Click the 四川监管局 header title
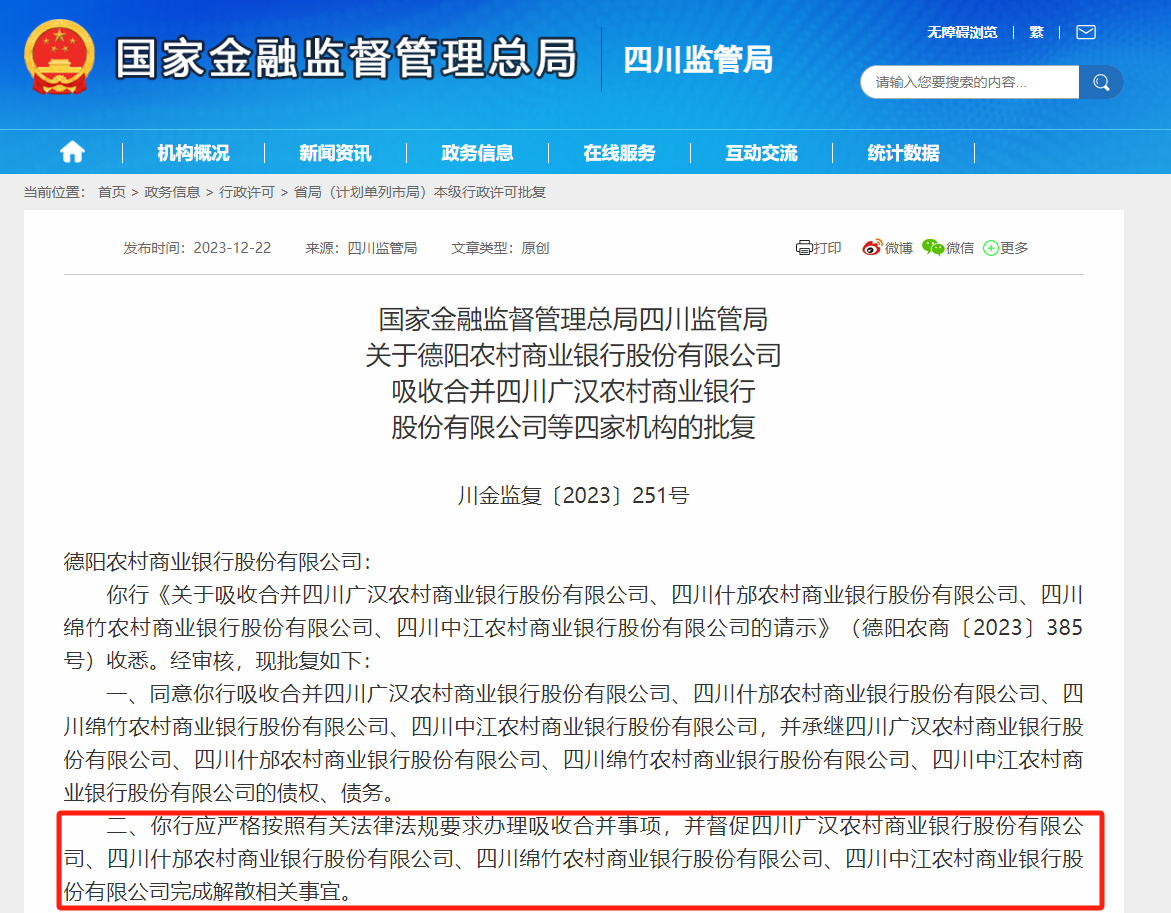This screenshot has height=913, width=1171. (x=698, y=60)
